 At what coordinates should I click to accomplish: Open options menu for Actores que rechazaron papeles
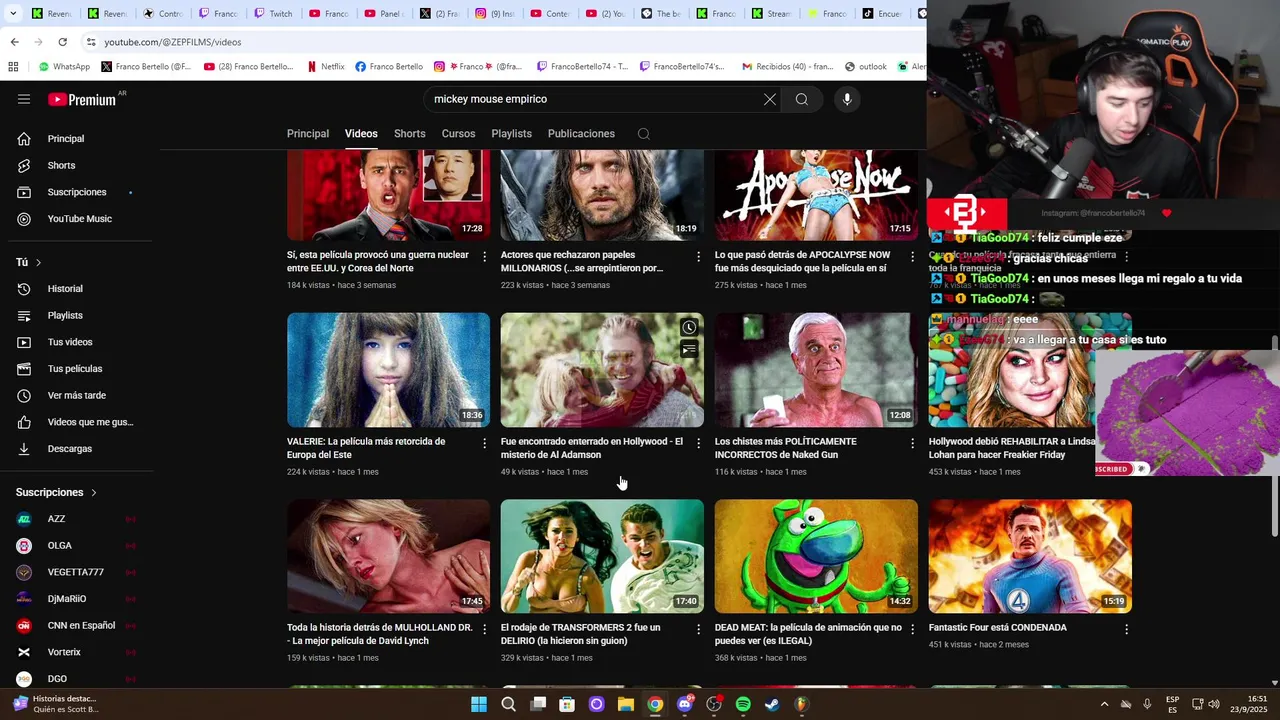(x=699, y=257)
